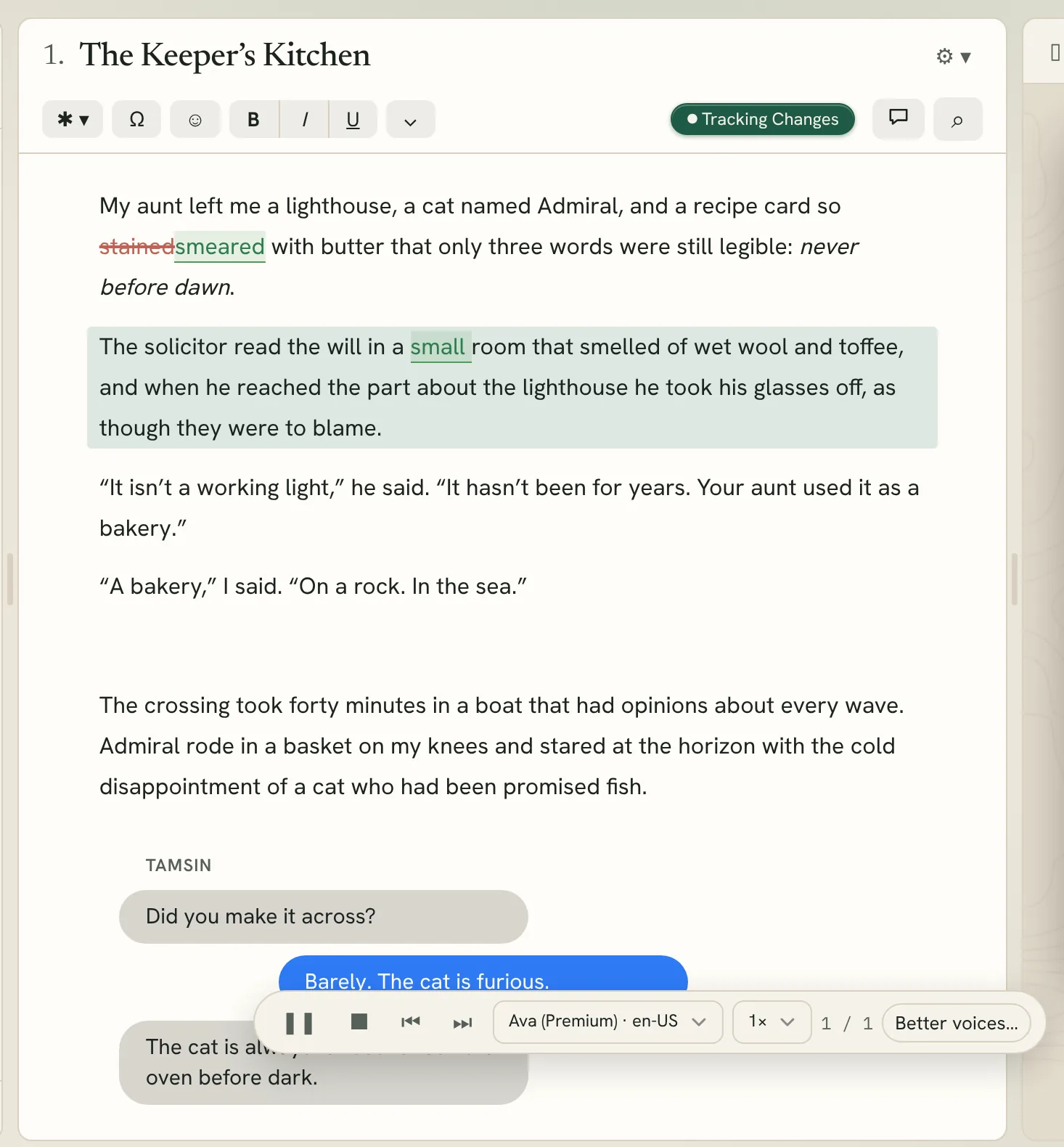Click the inserted word "smeared"

[220, 247]
